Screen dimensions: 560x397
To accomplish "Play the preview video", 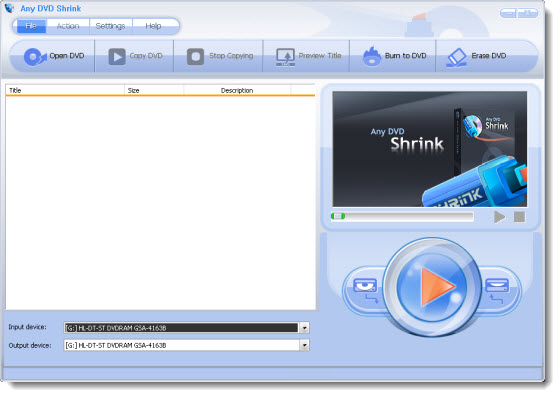I will (499, 217).
